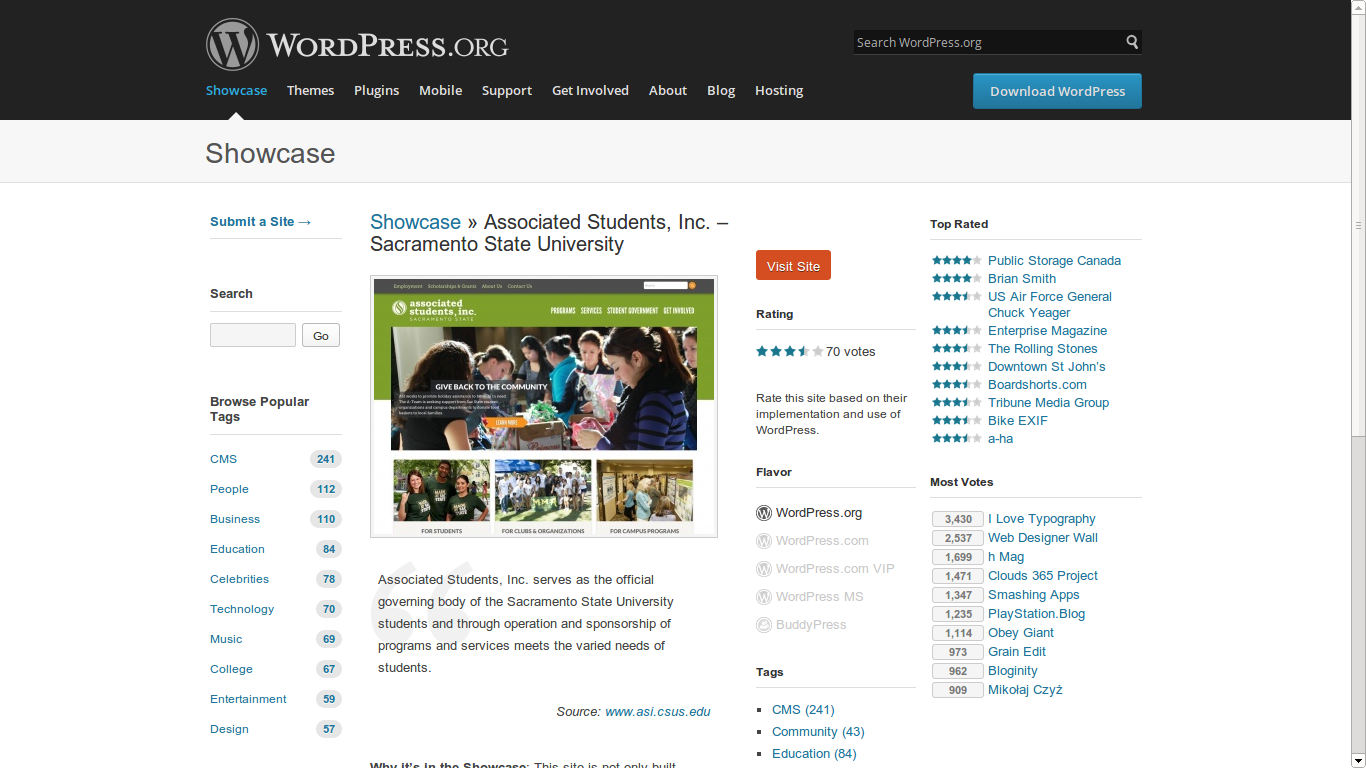Open the Smashing Apps link
This screenshot has width=1366, height=768.
click(1034, 595)
